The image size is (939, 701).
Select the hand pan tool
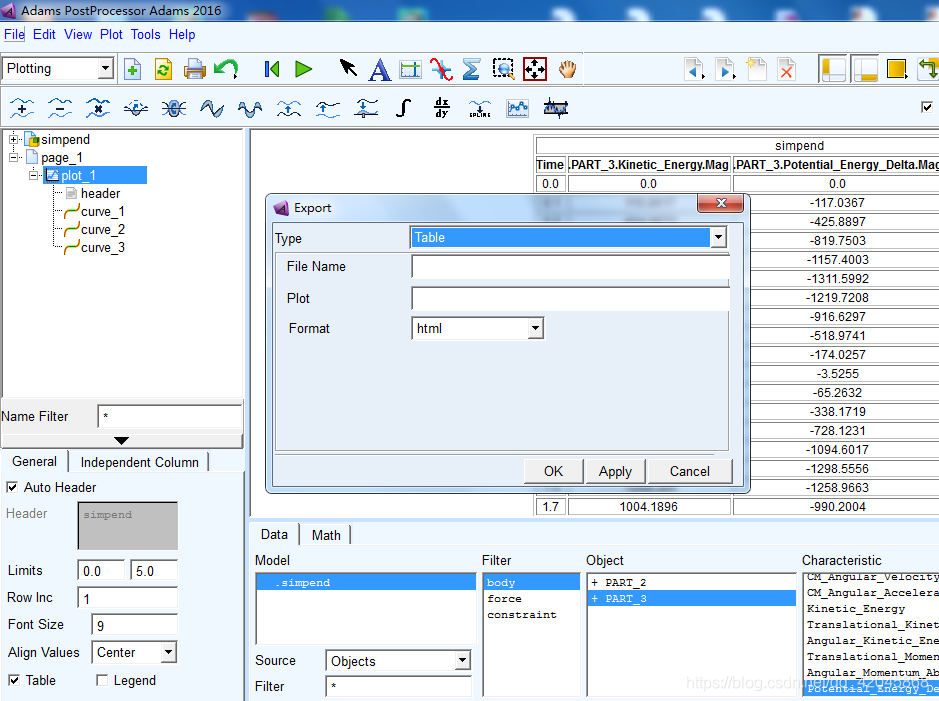click(568, 69)
